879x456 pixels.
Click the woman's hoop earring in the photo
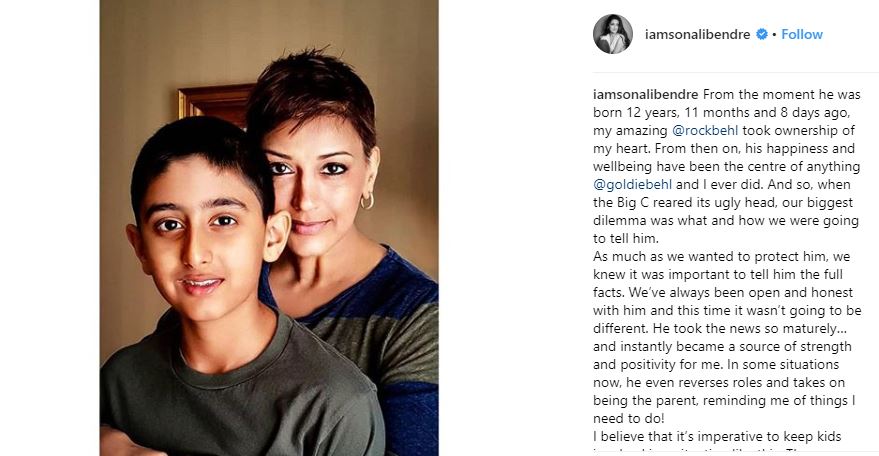click(x=367, y=201)
